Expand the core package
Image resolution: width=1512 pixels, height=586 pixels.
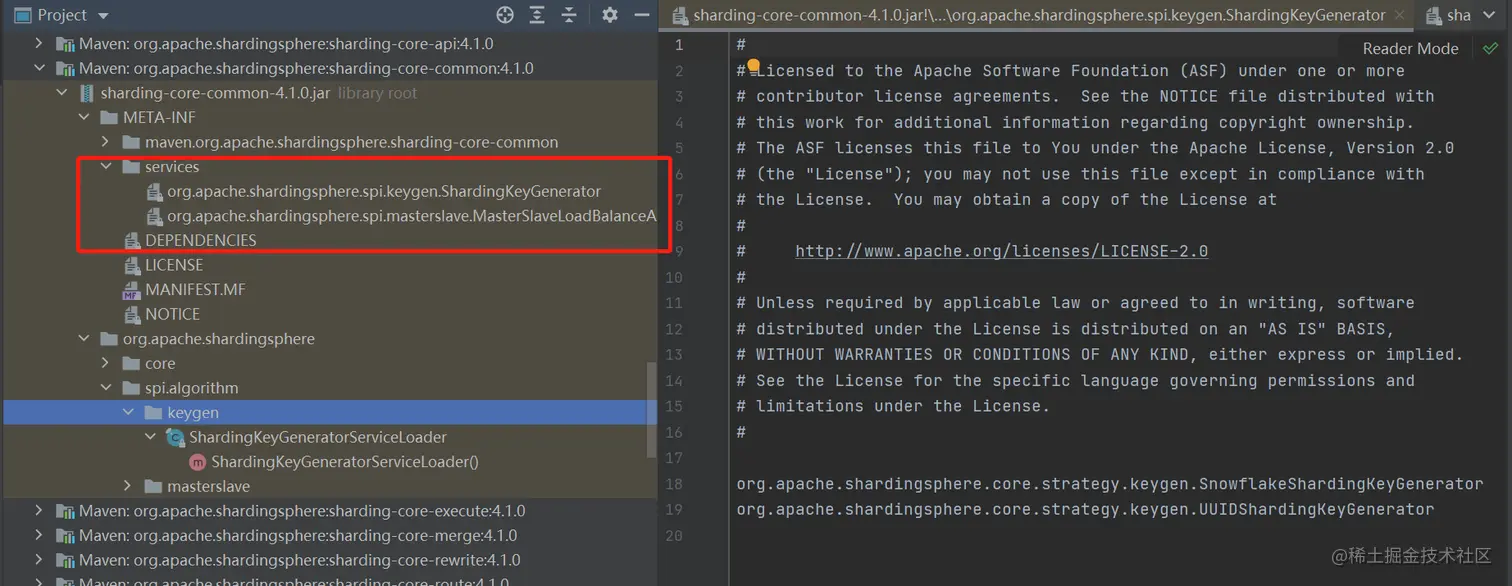[105, 363]
